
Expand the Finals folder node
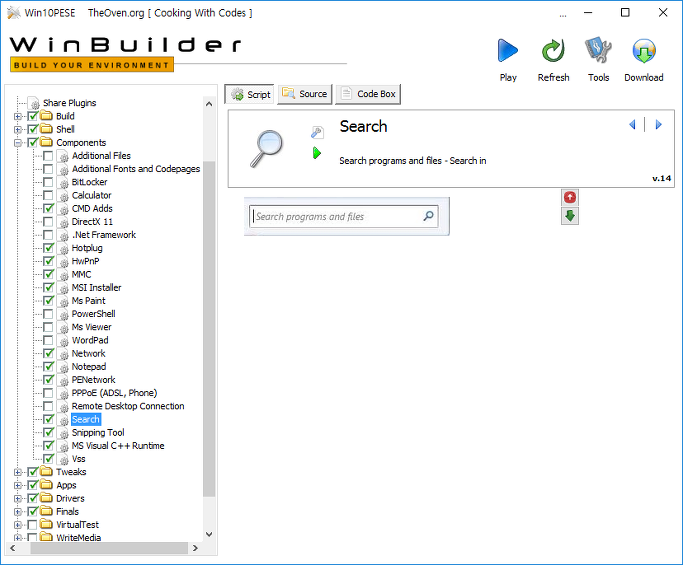point(18,511)
